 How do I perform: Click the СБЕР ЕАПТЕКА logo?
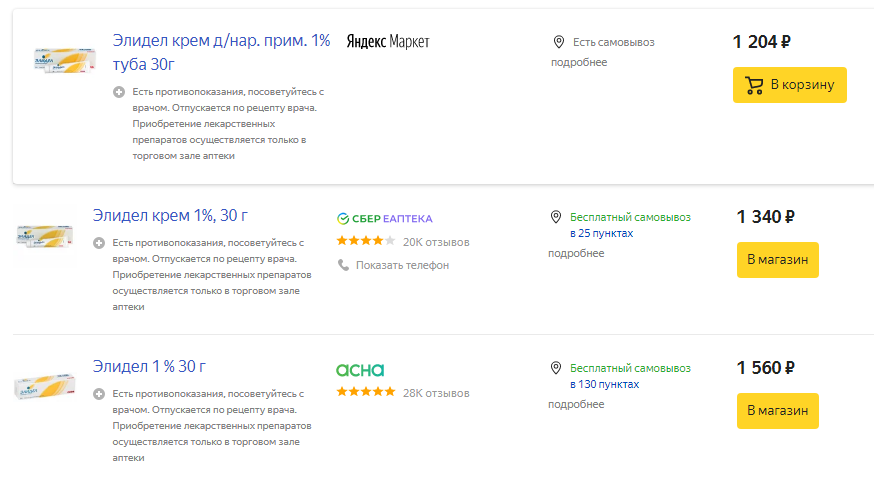385,219
